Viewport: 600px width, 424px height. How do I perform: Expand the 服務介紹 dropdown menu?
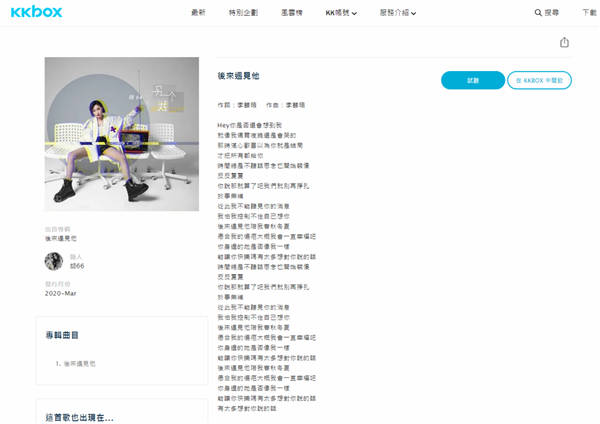pyautogui.click(x=398, y=13)
